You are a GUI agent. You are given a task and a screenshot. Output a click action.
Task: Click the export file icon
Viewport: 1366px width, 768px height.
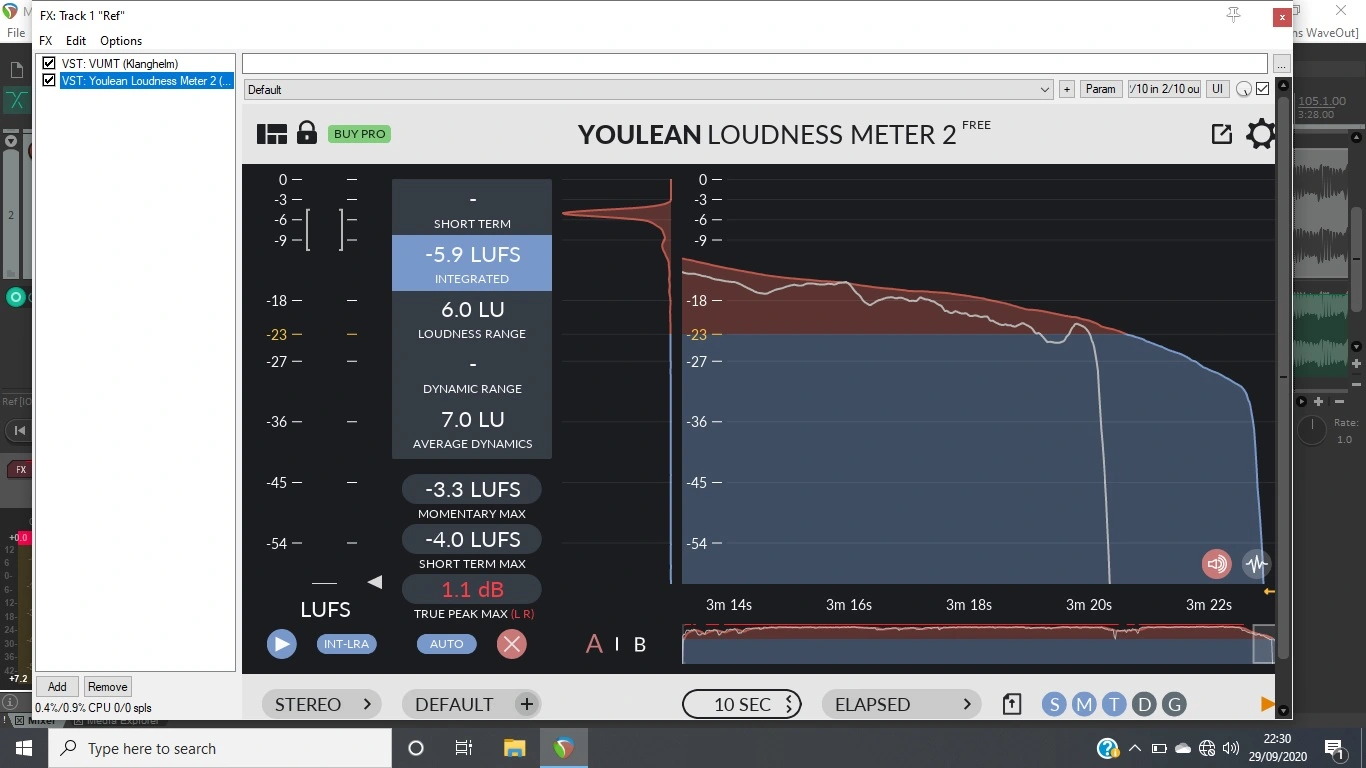(1011, 705)
